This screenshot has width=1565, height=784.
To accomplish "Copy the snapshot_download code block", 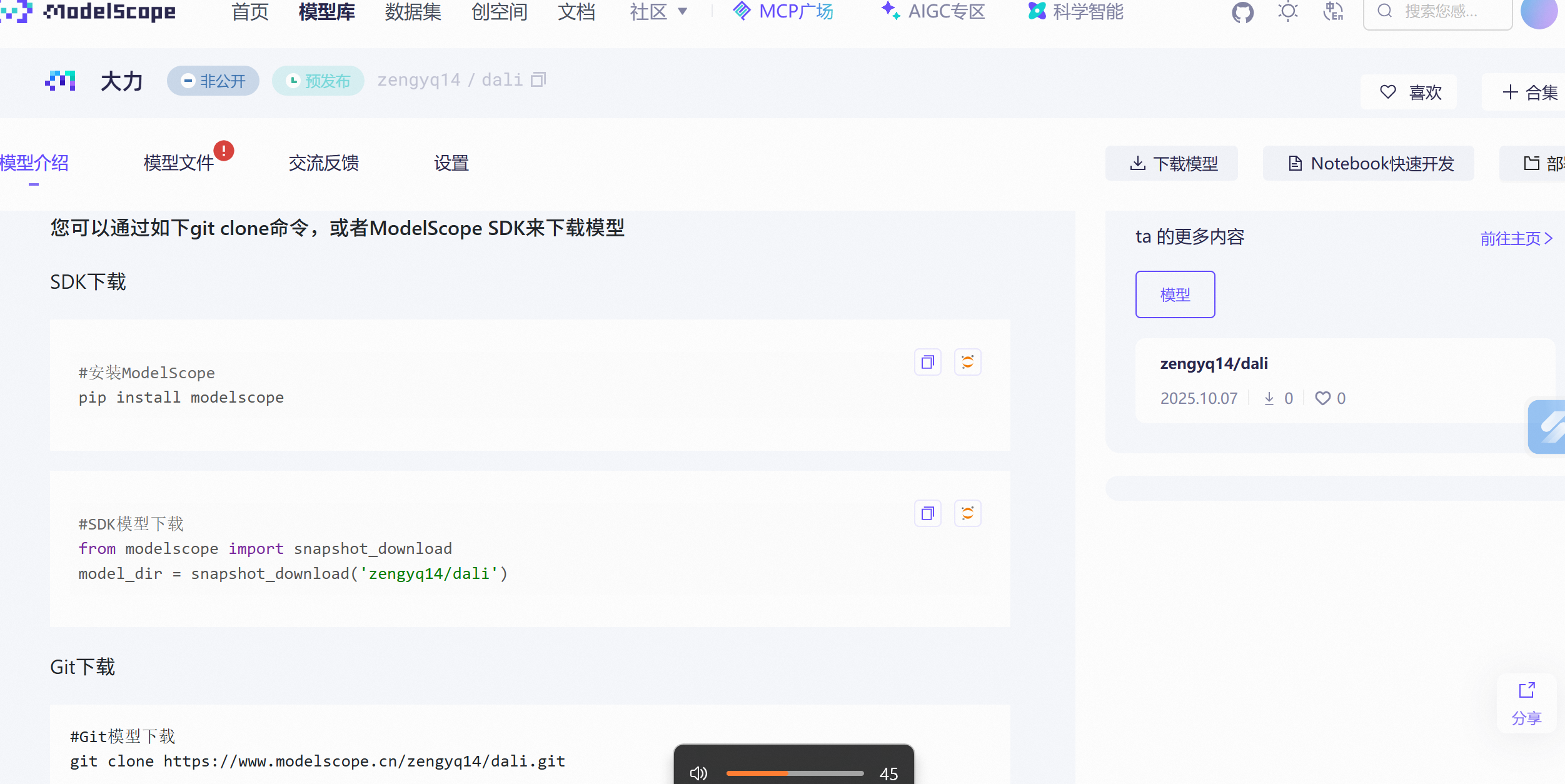I will coord(927,513).
